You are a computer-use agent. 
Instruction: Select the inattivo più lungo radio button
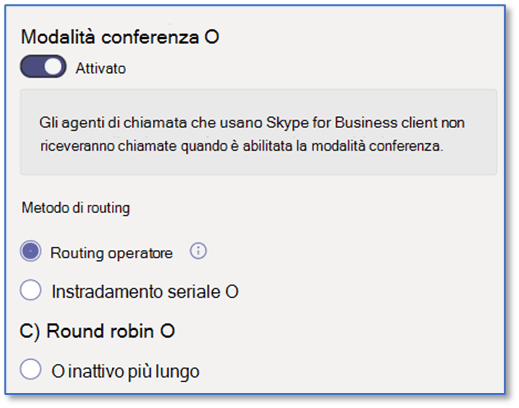point(30,369)
